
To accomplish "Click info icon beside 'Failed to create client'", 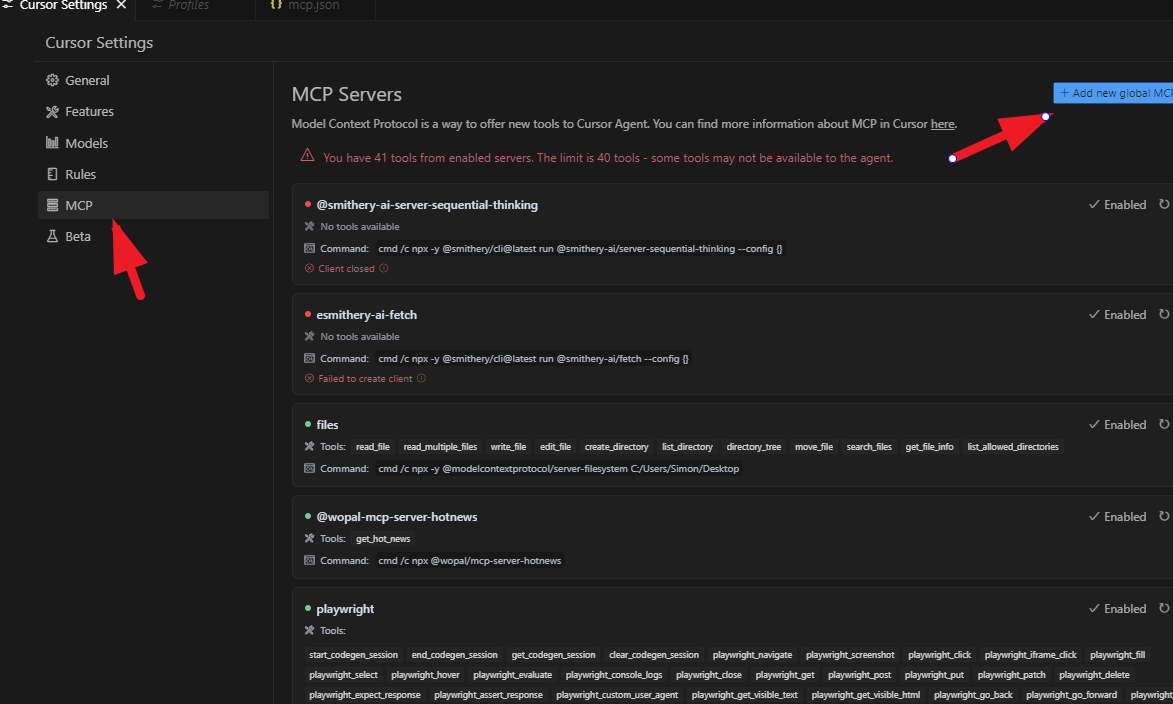I will tap(421, 378).
